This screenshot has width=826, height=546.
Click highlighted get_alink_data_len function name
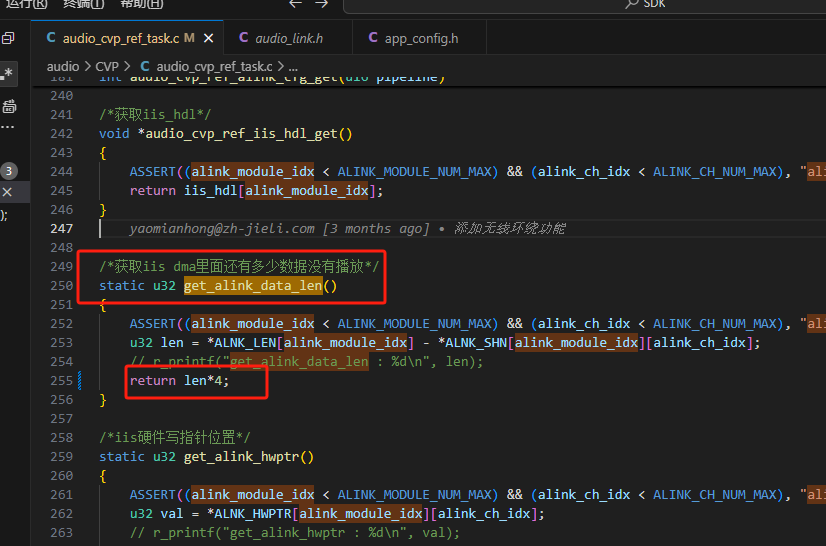point(253,285)
